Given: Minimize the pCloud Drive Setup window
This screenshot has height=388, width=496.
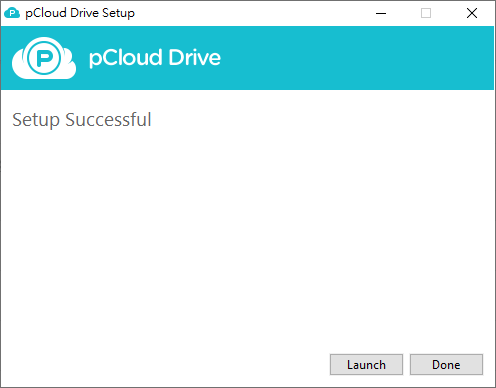Looking at the screenshot, I should click(381, 13).
